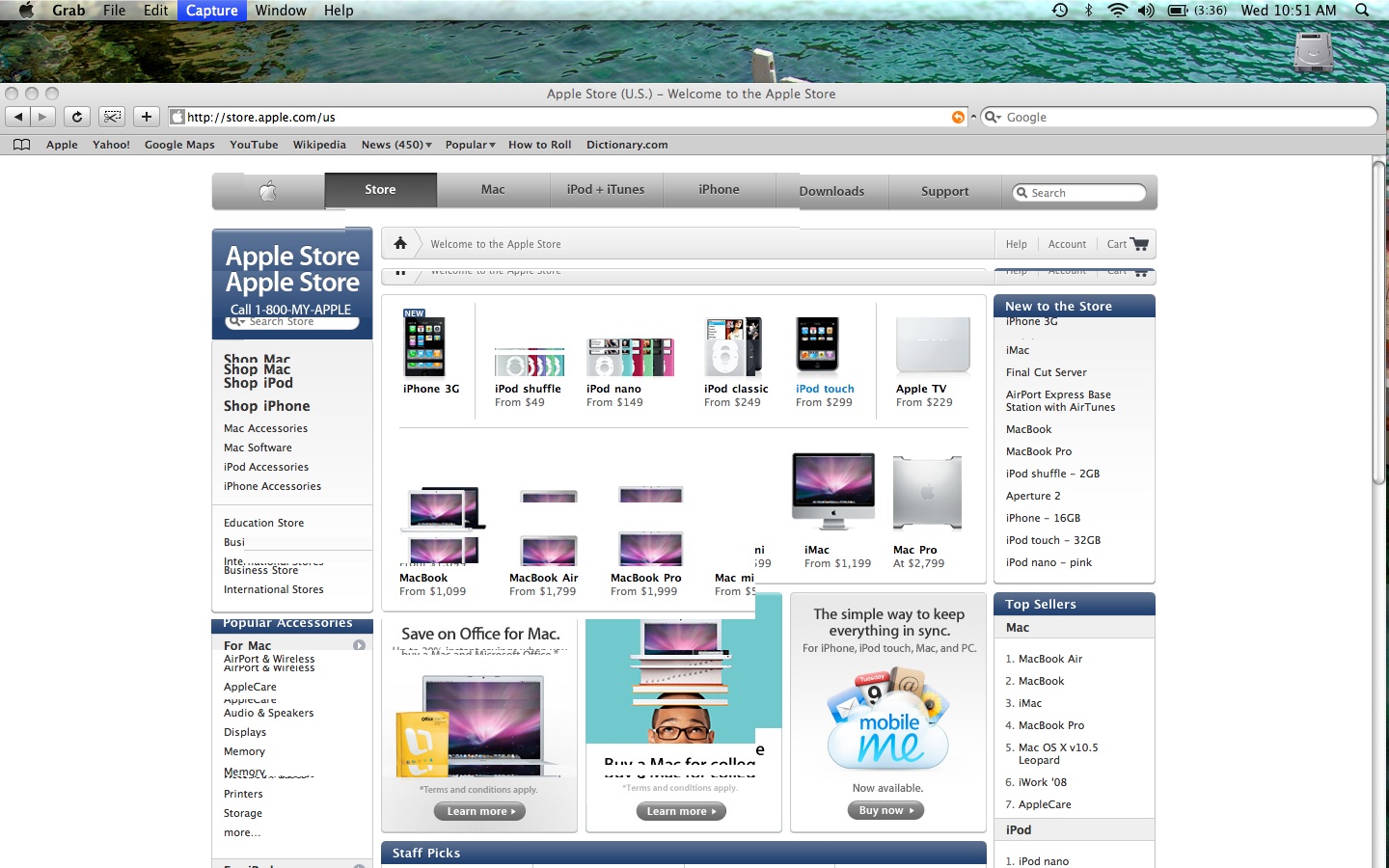This screenshot has width=1389, height=868.
Task: Click the MobileMe Buy now button
Action: 886,810
